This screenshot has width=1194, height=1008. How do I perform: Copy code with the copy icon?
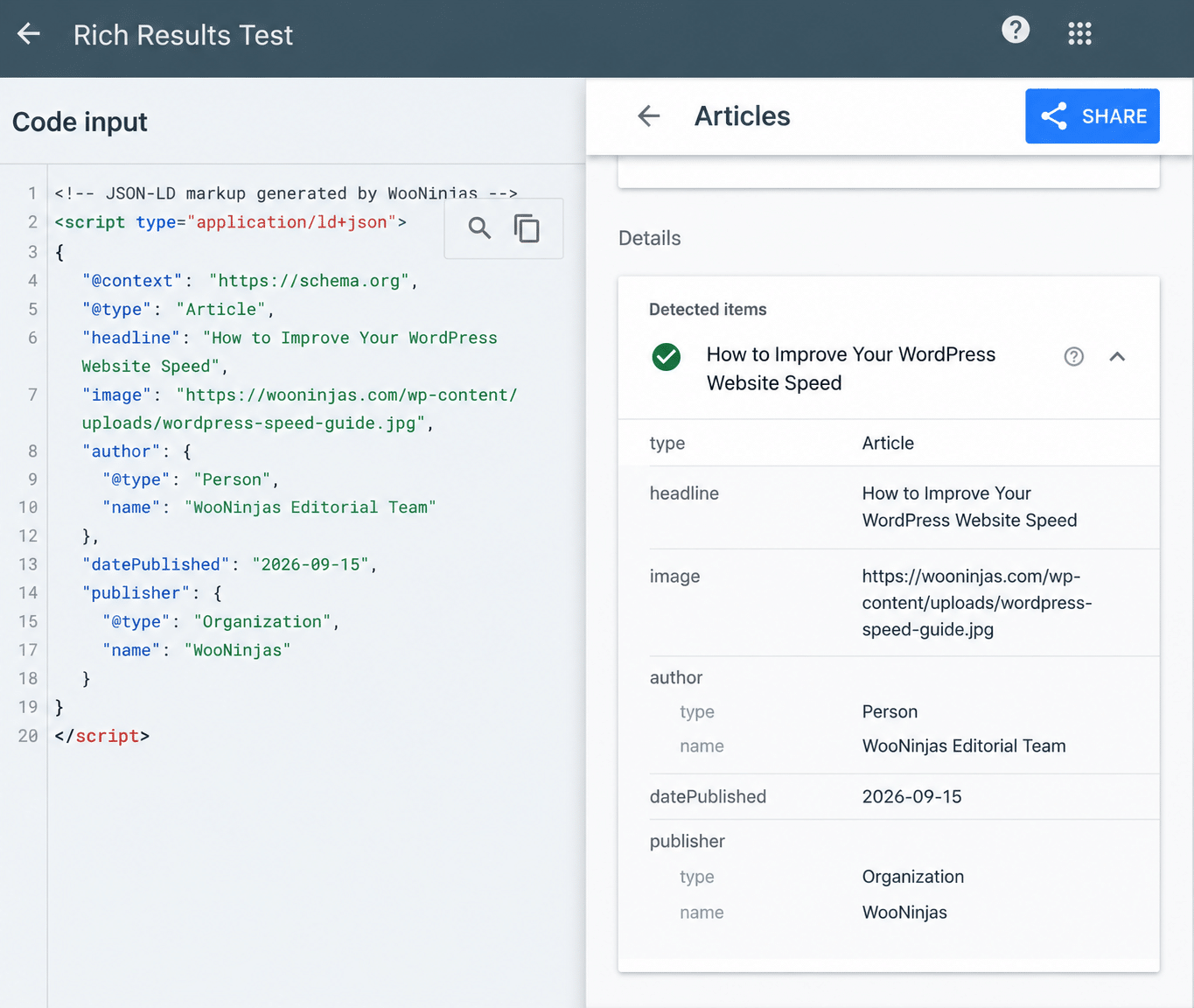[527, 228]
